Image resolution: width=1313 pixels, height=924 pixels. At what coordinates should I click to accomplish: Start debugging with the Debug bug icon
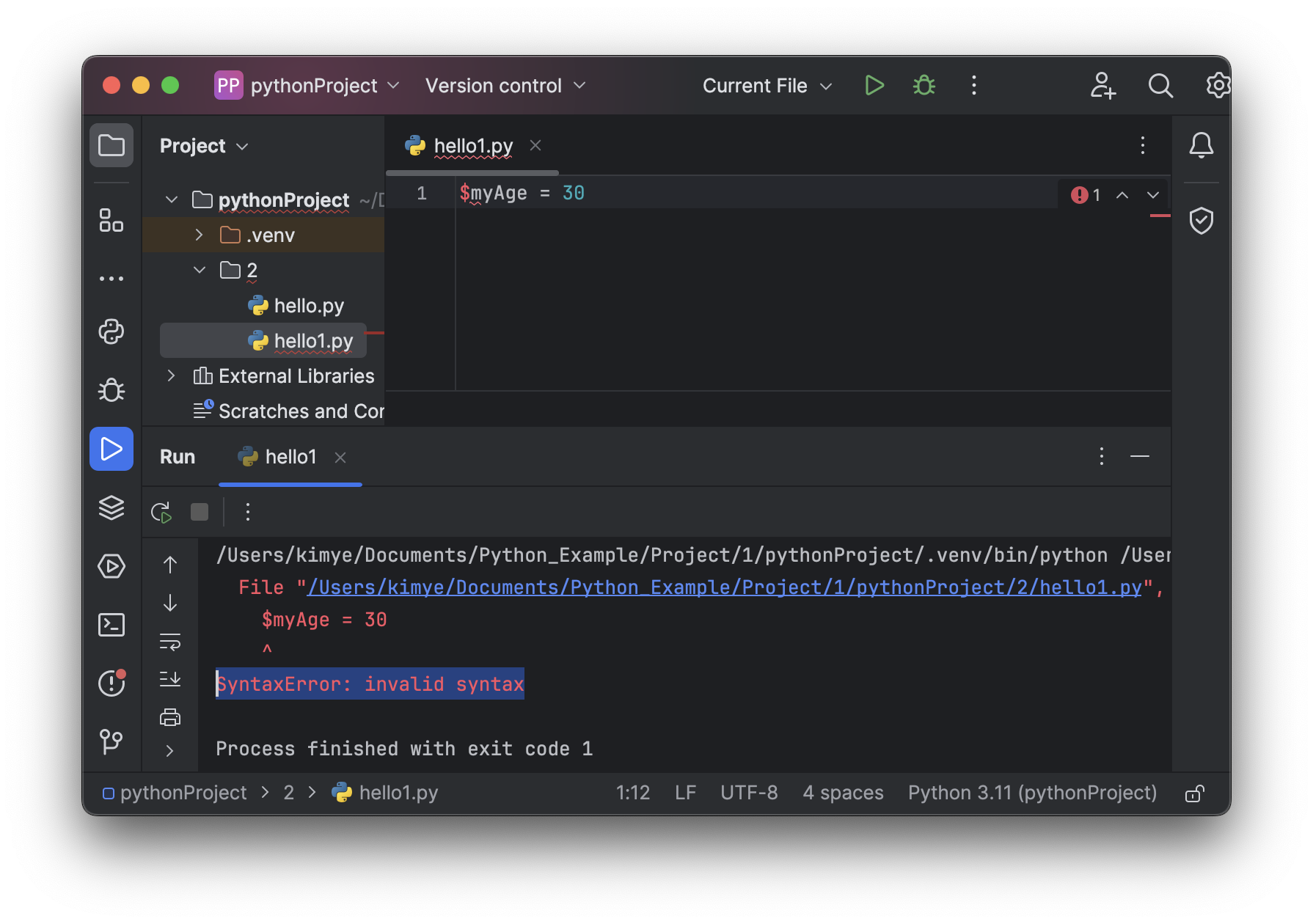pos(924,86)
